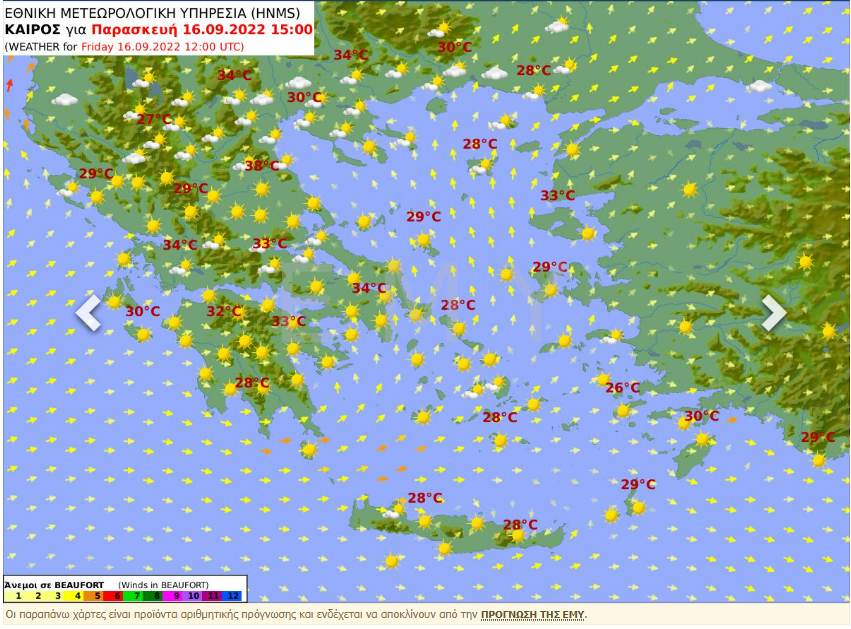The image size is (851, 629).
Task: Click the Friday 16.09.2022 12:00 UTC text
Action: 160,47
